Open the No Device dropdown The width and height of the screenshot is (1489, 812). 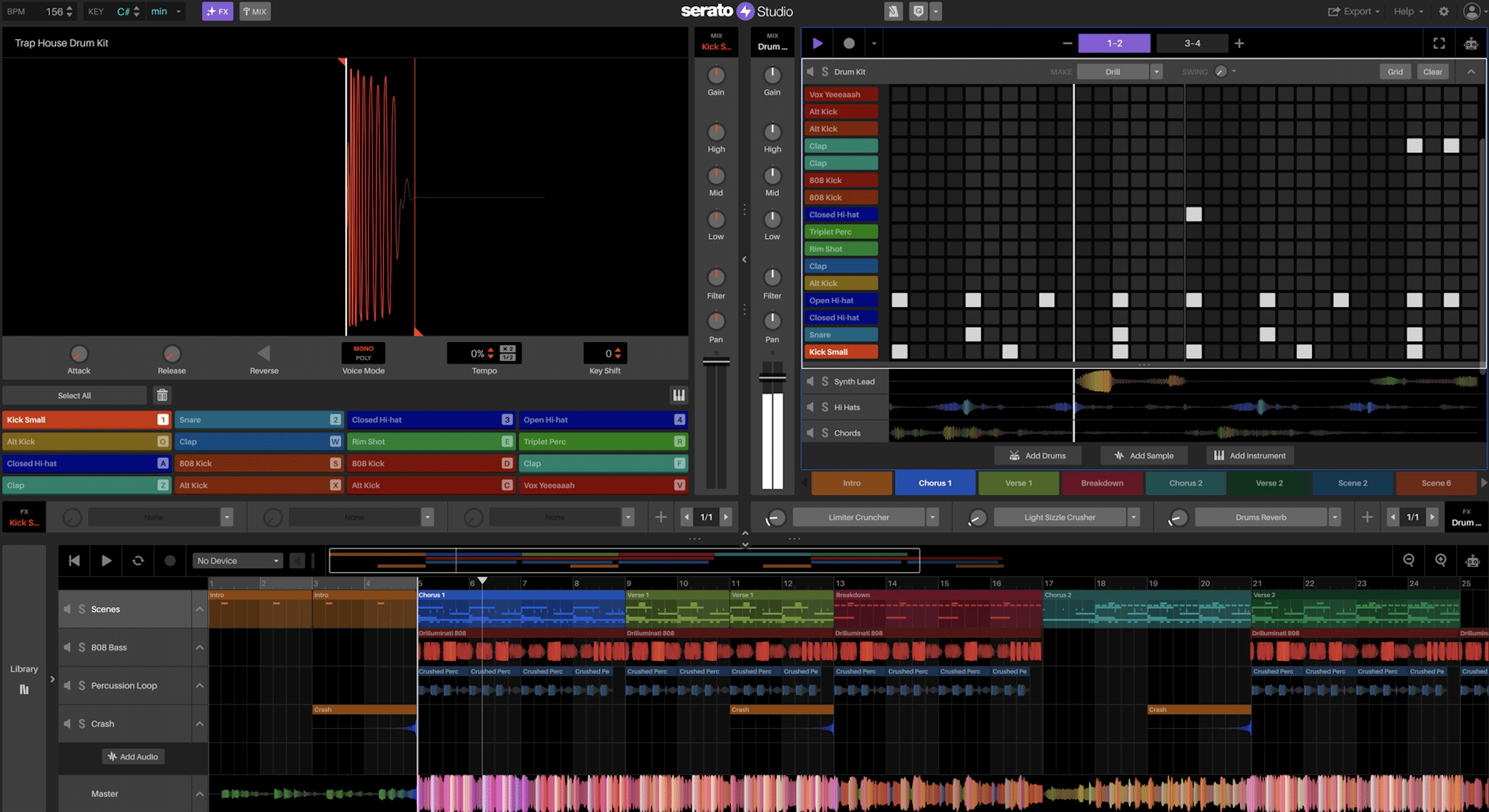click(237, 560)
